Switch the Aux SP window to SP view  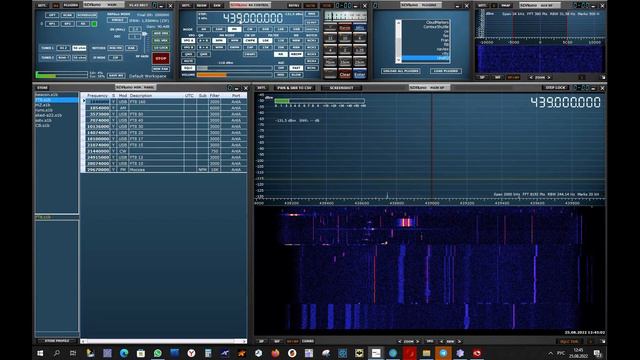482,77
